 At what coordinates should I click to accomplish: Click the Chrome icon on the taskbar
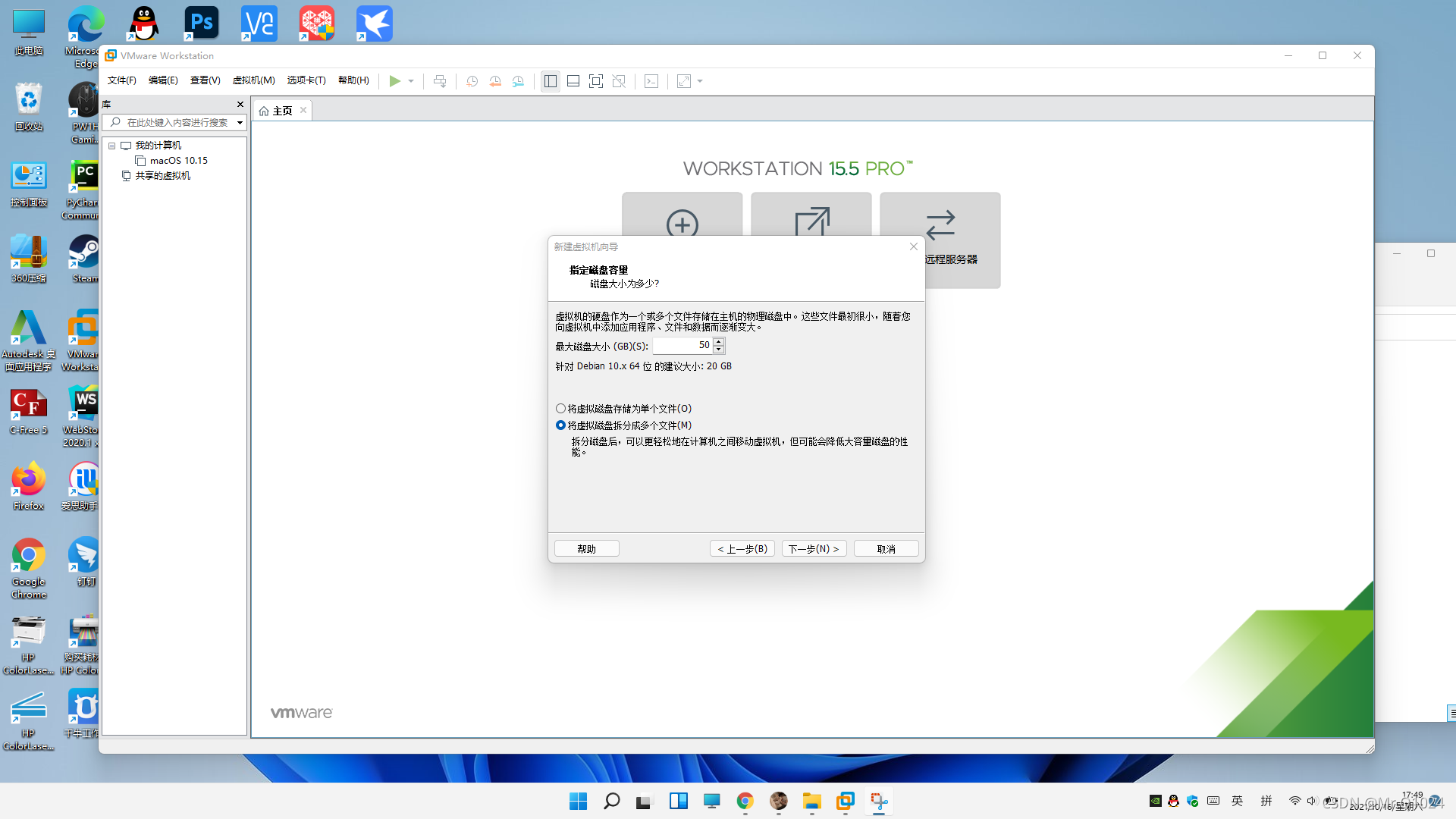[x=745, y=802]
